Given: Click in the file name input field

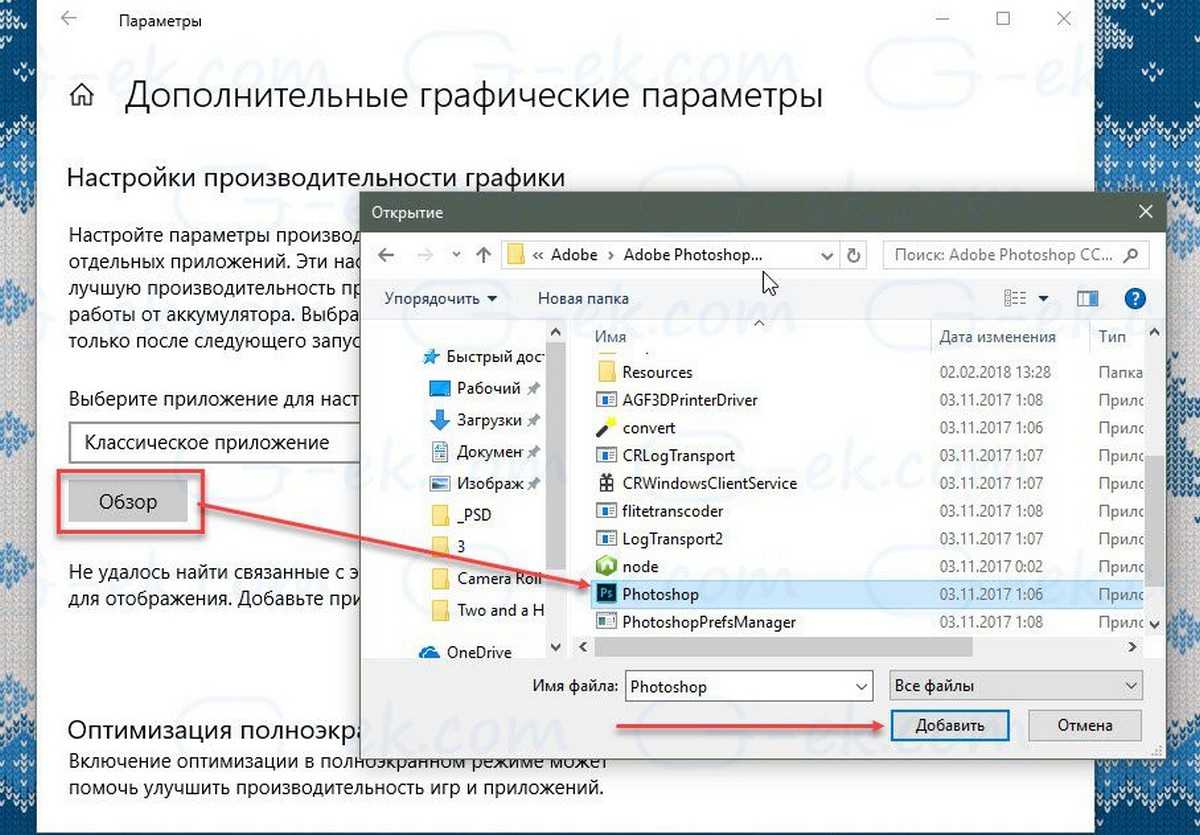Looking at the screenshot, I should pos(740,687).
